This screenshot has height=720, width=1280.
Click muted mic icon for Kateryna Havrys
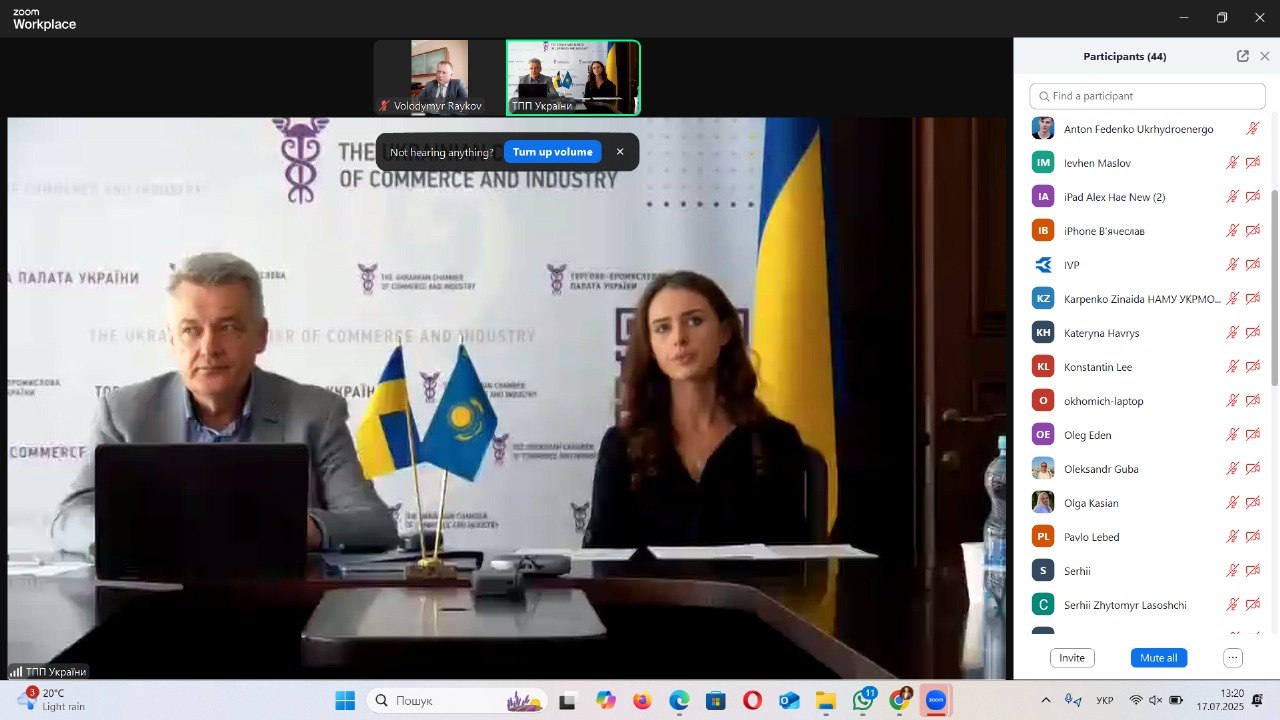click(x=1232, y=333)
